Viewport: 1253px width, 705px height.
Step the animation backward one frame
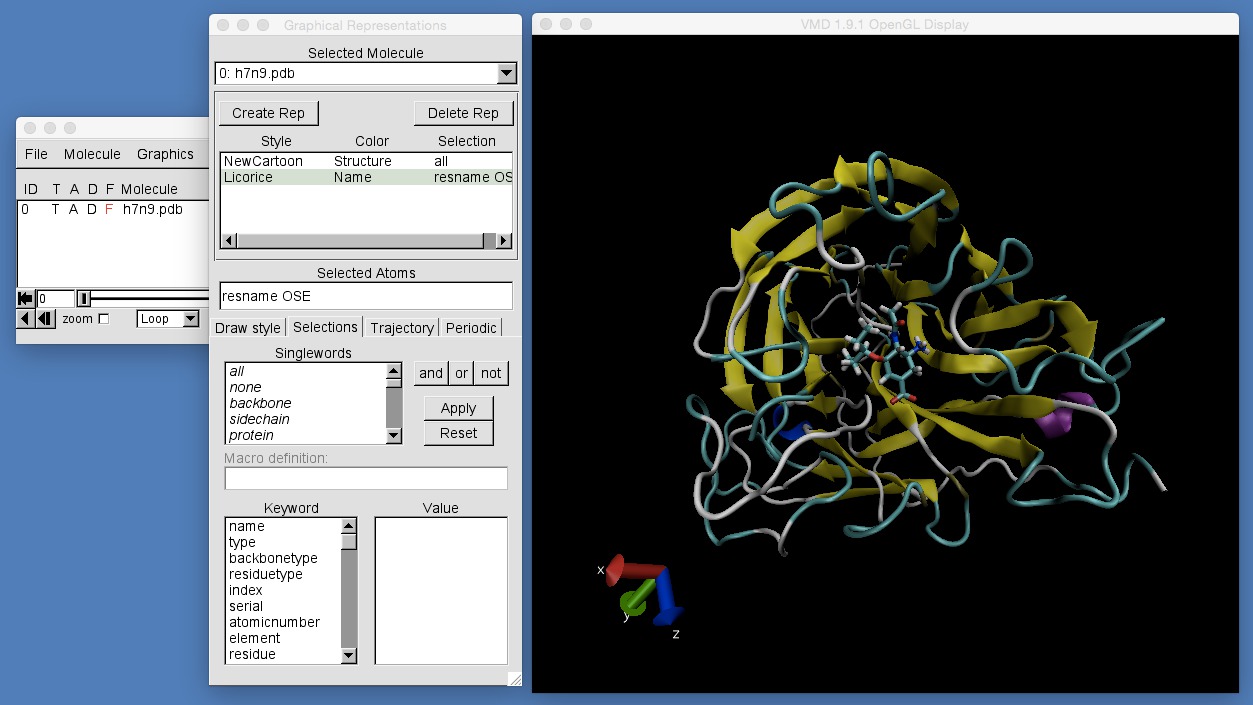[46, 318]
